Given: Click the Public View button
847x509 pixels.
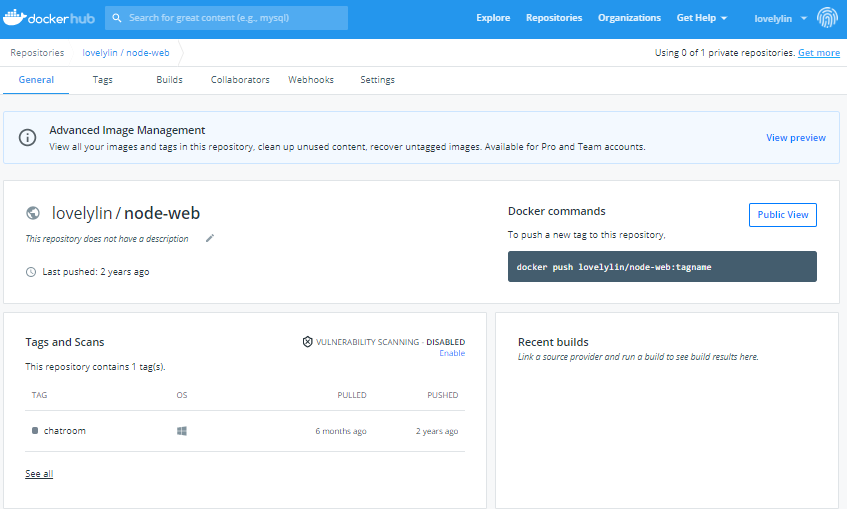Looking at the screenshot, I should coord(783,215).
